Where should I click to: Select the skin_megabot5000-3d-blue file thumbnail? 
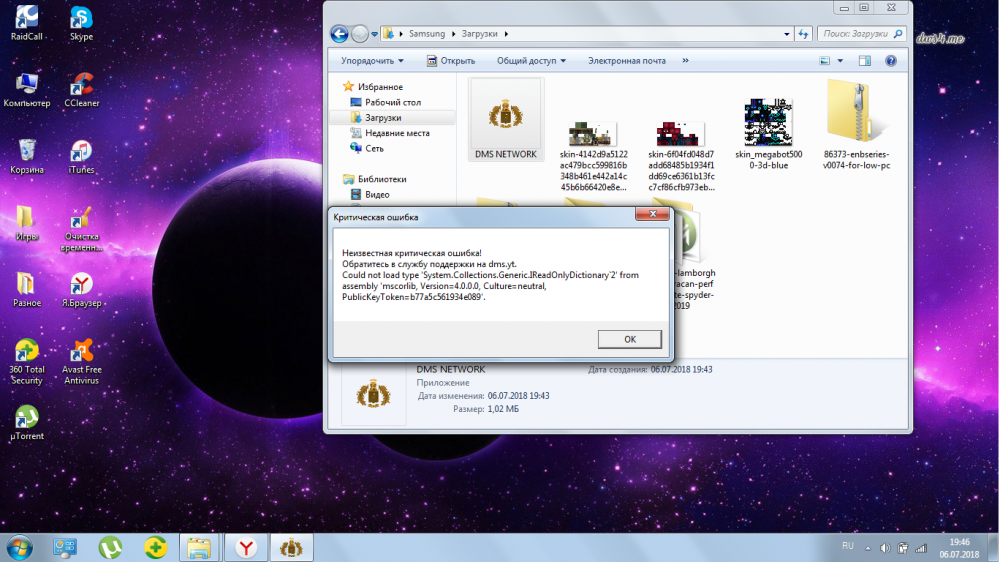coord(768,125)
